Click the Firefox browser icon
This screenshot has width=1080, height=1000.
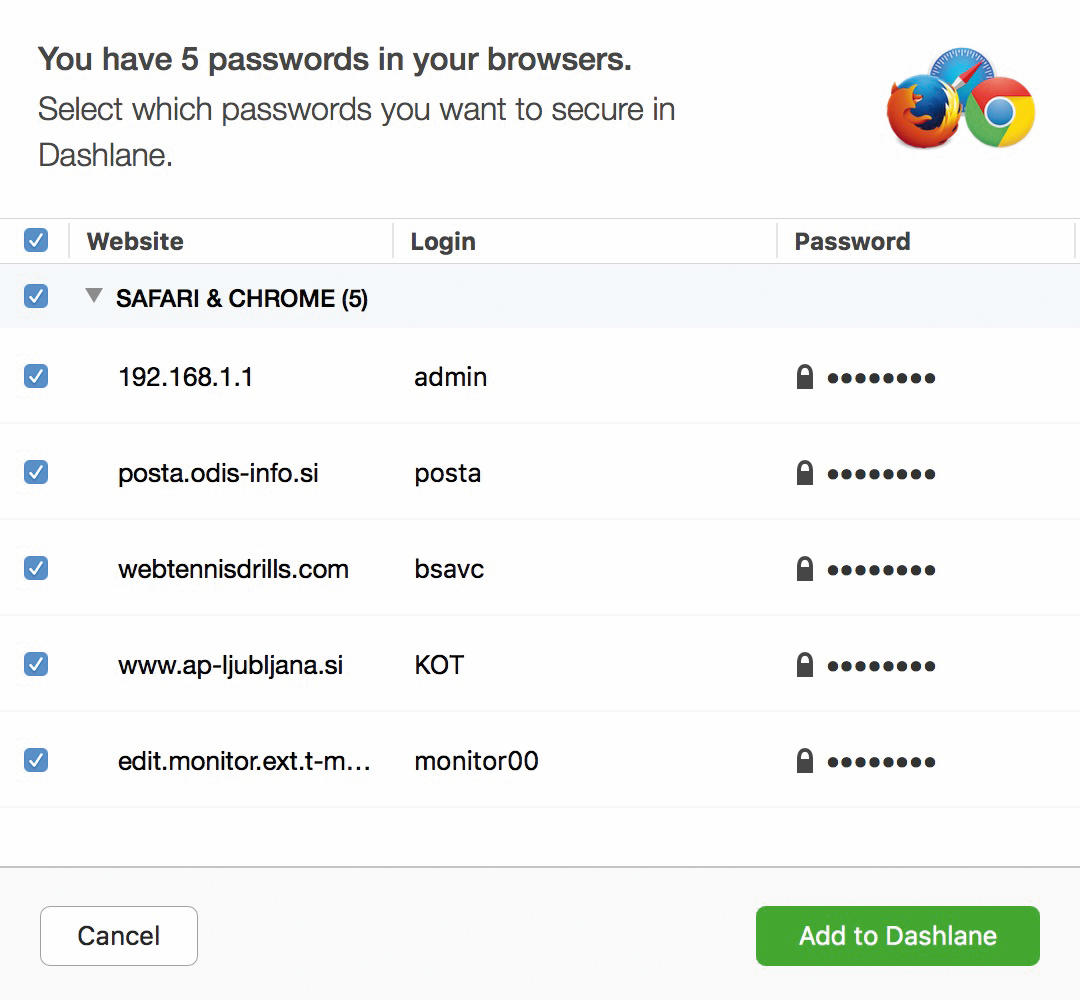coord(923,112)
